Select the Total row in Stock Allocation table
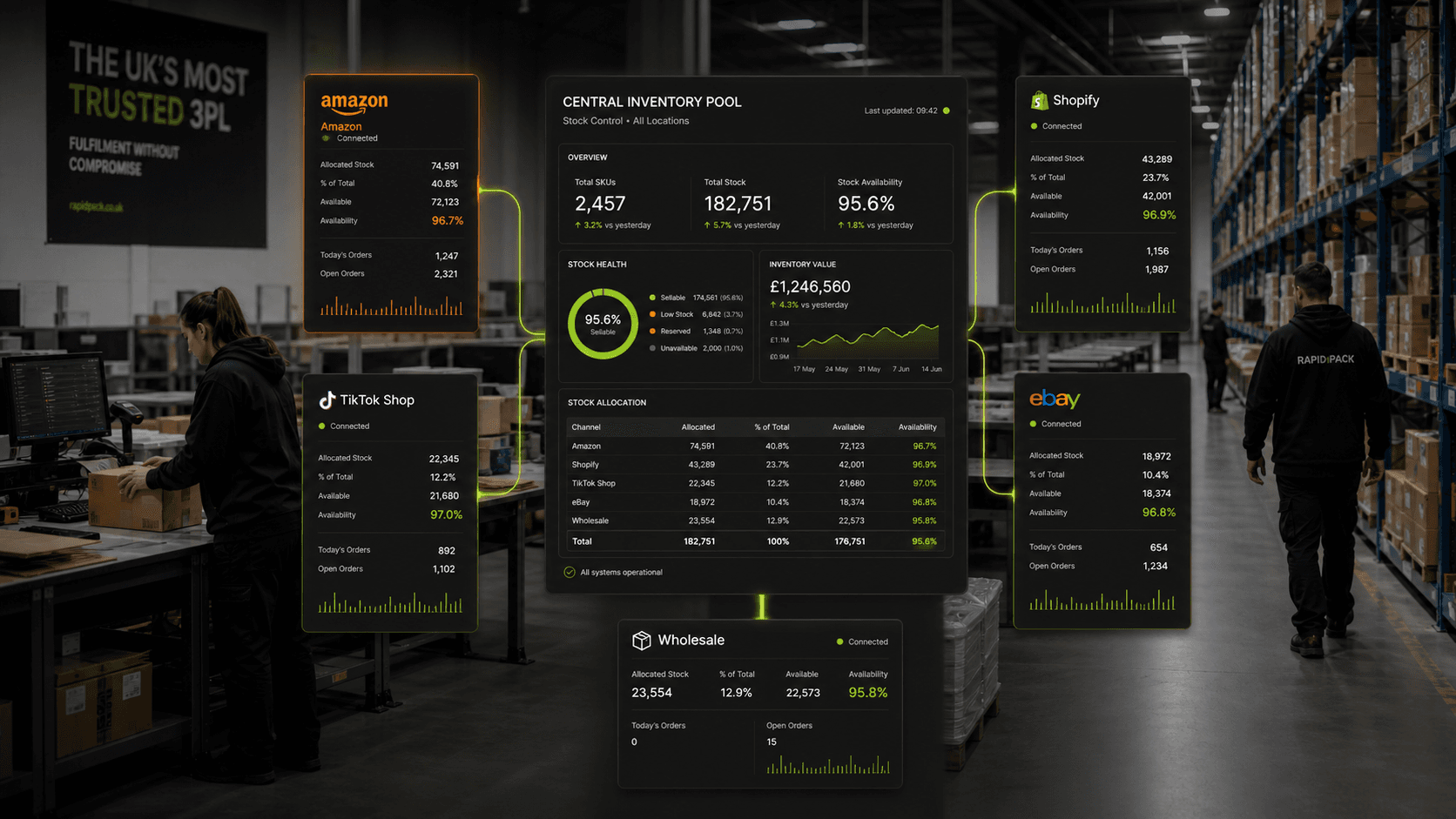 point(754,541)
